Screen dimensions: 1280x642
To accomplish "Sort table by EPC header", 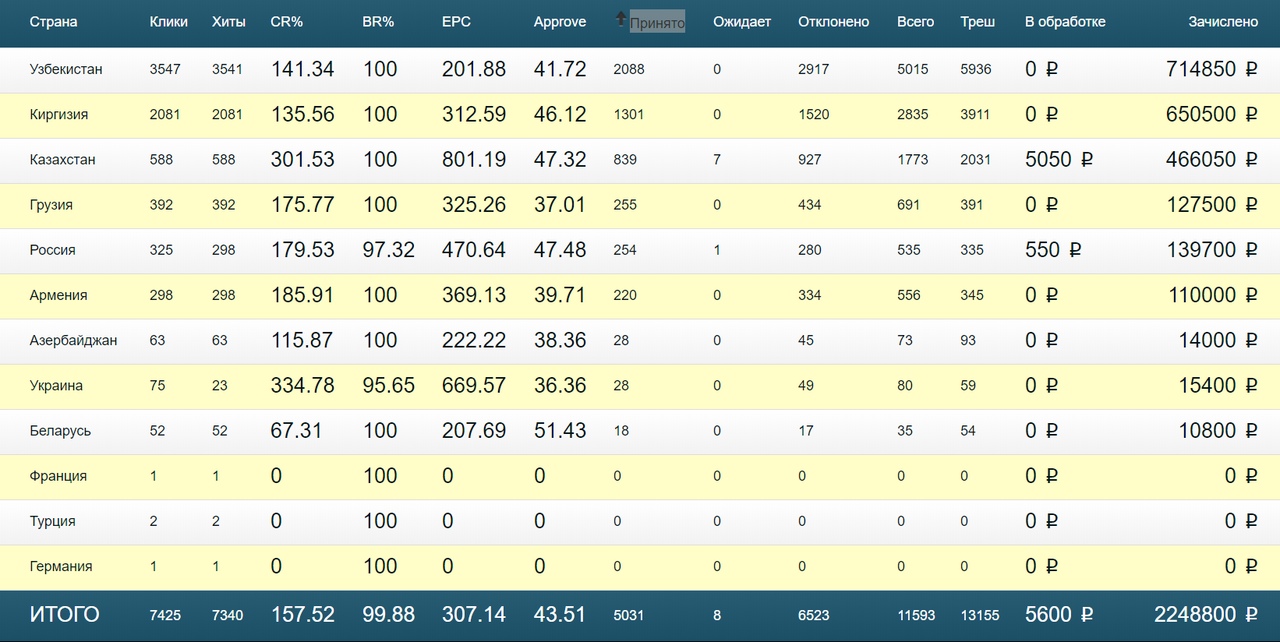I will pos(456,22).
